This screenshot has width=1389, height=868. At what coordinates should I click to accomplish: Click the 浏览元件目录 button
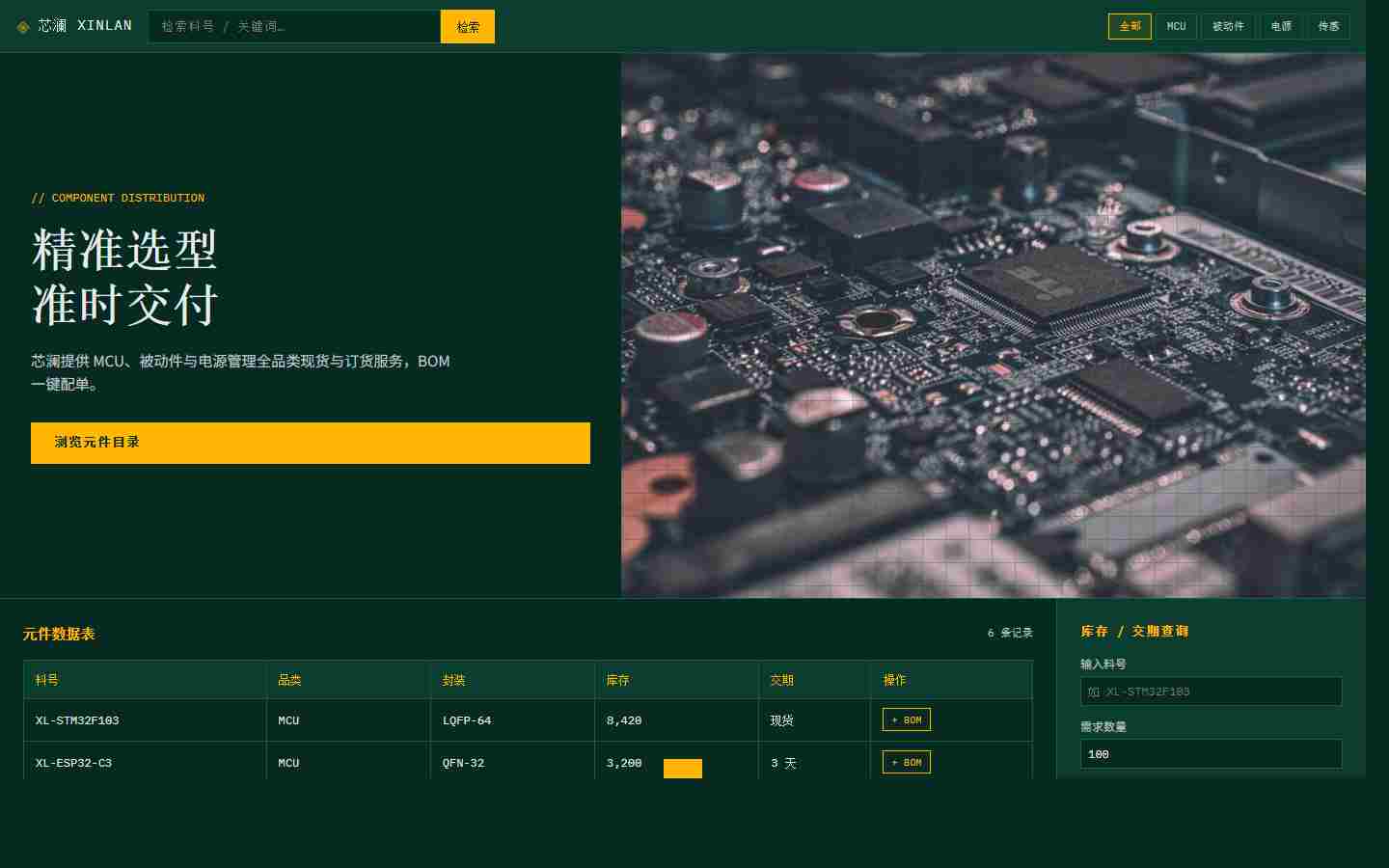[311, 443]
